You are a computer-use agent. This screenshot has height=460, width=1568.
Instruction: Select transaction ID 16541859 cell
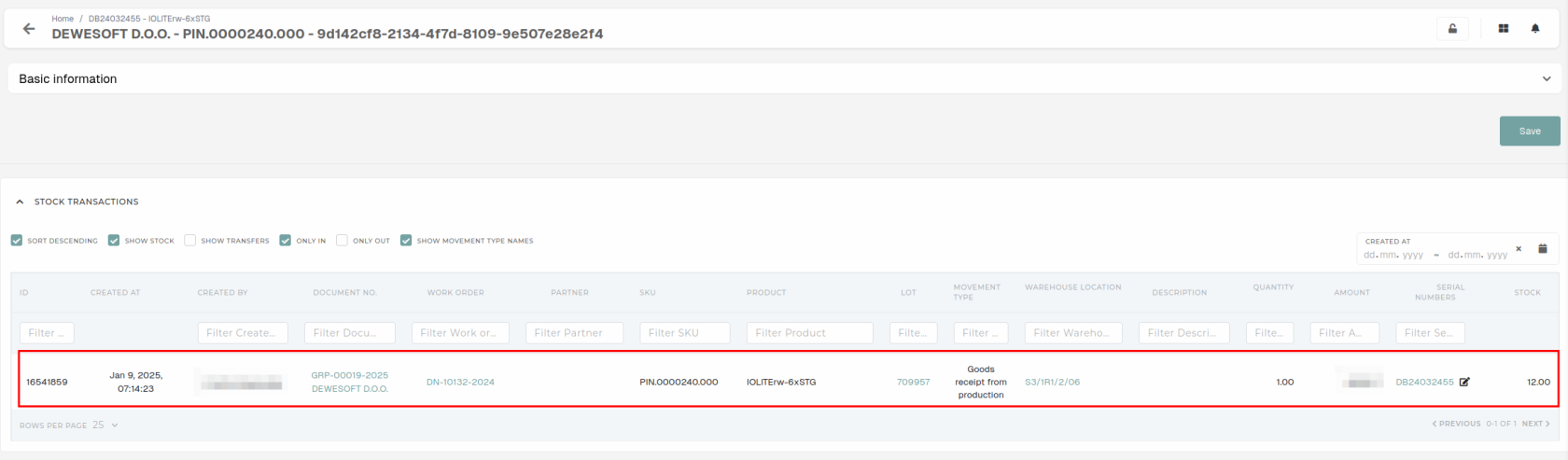click(47, 382)
